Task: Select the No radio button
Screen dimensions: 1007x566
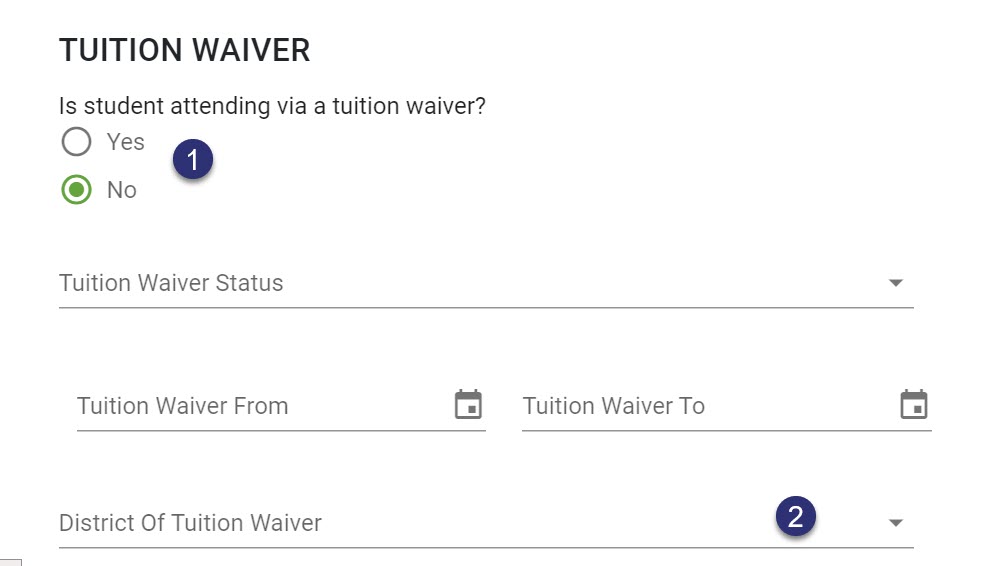Action: (x=76, y=190)
